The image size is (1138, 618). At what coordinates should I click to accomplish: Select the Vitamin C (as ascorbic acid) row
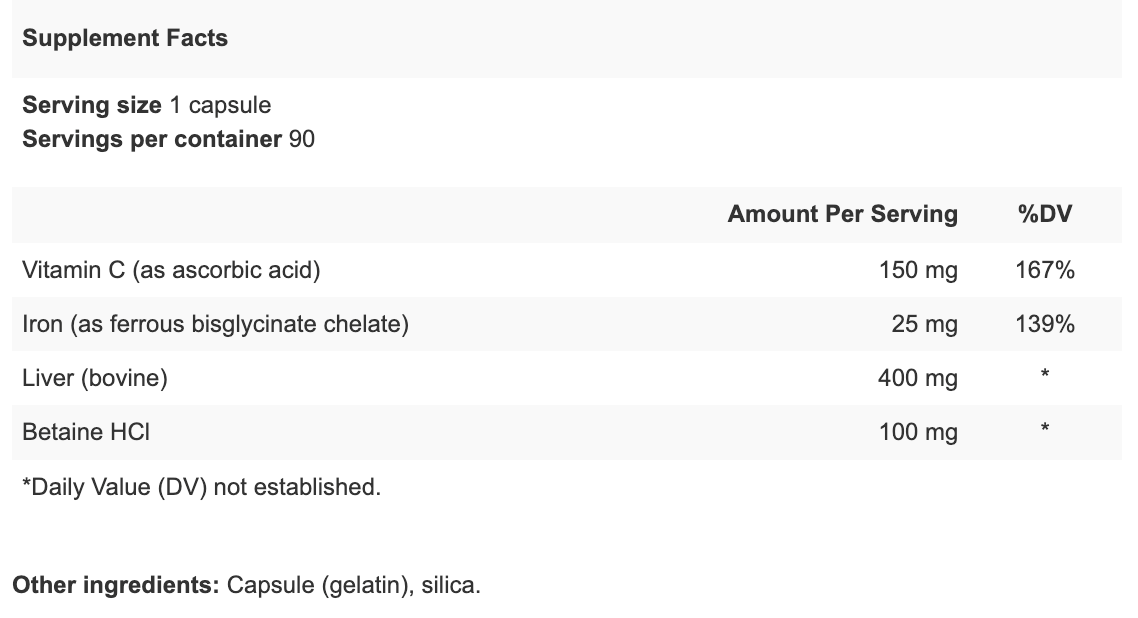[x=171, y=270]
